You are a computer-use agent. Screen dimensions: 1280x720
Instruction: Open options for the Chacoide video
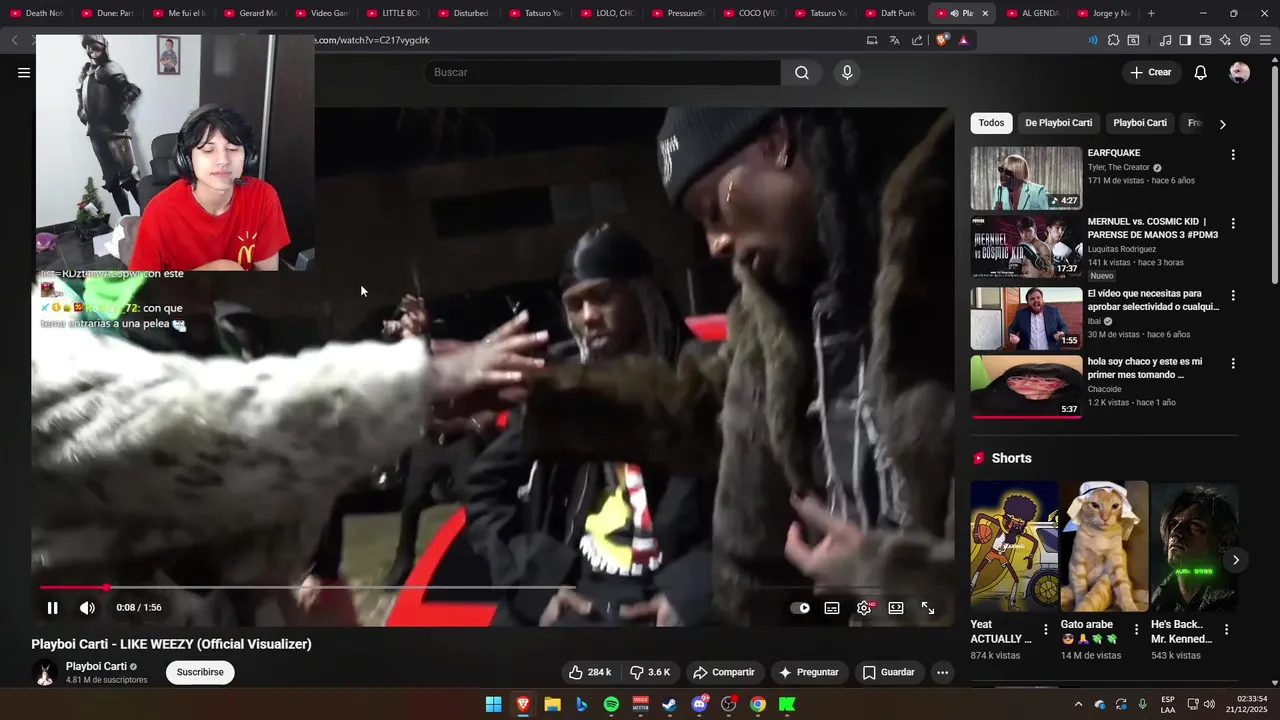click(x=1232, y=364)
